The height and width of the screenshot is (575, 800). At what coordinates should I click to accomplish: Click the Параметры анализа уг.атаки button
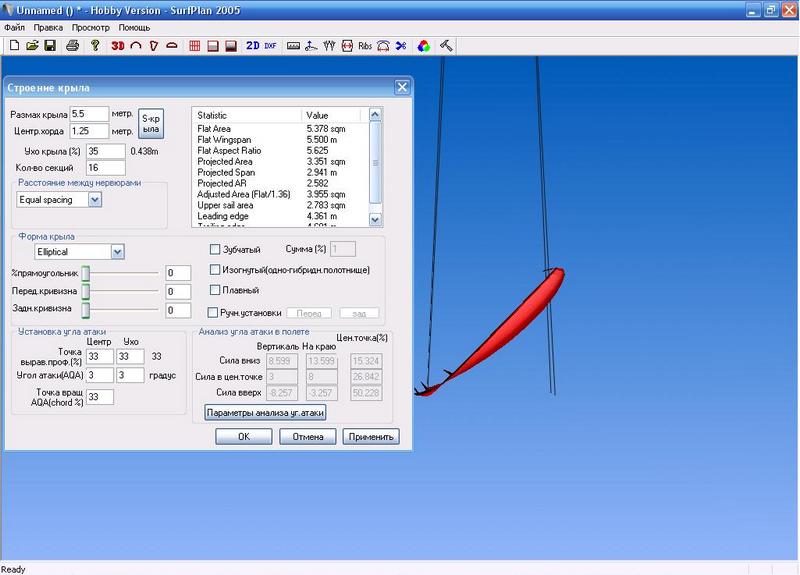(265, 412)
